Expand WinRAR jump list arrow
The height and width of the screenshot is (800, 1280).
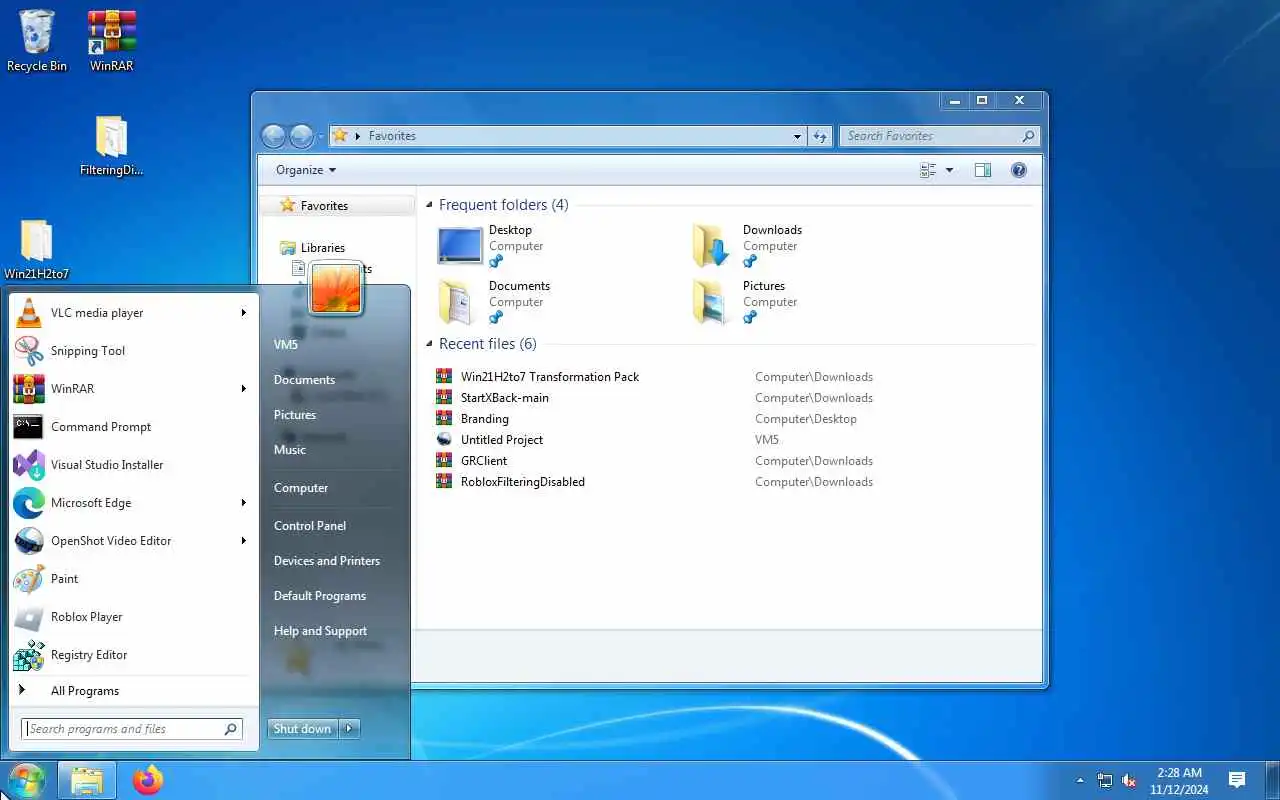tap(243, 389)
